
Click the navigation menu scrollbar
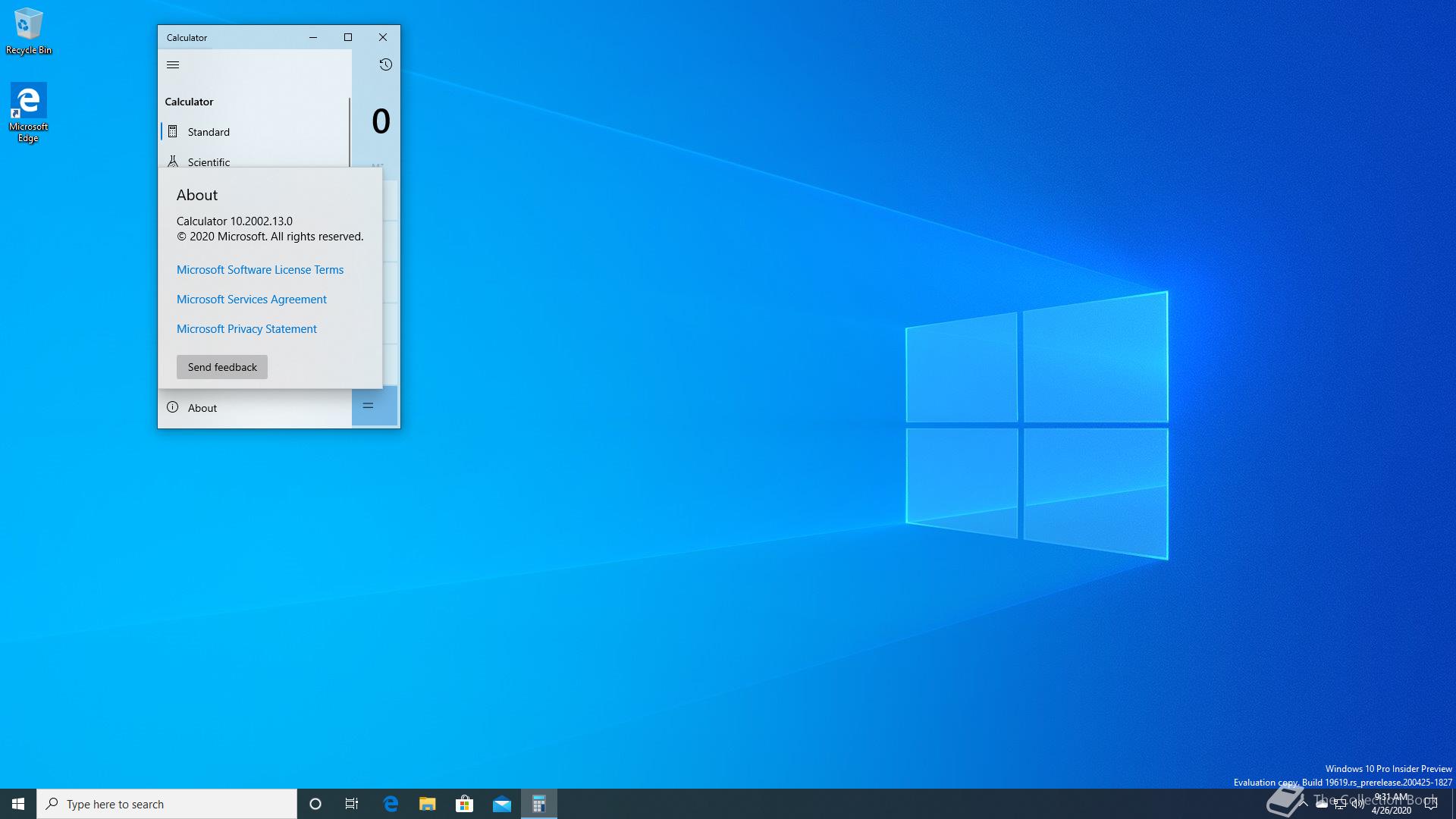350,132
